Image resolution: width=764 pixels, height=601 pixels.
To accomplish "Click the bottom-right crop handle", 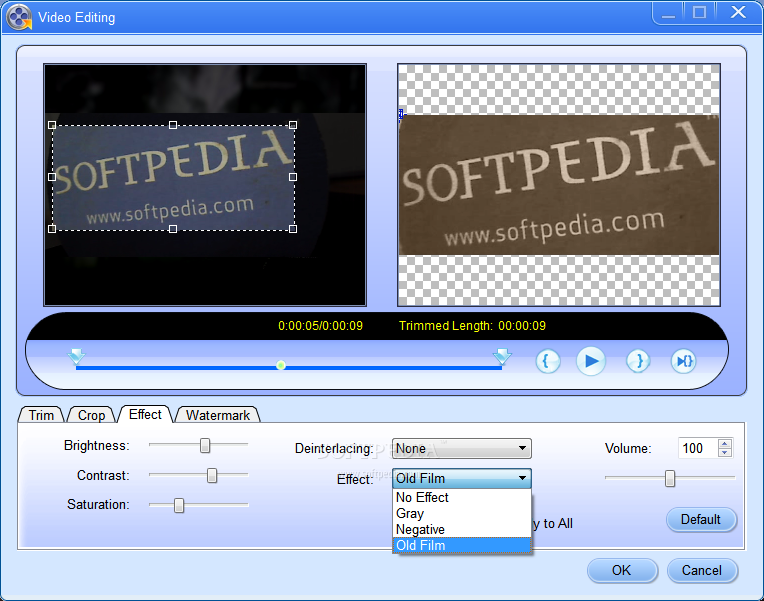I will 293,229.
